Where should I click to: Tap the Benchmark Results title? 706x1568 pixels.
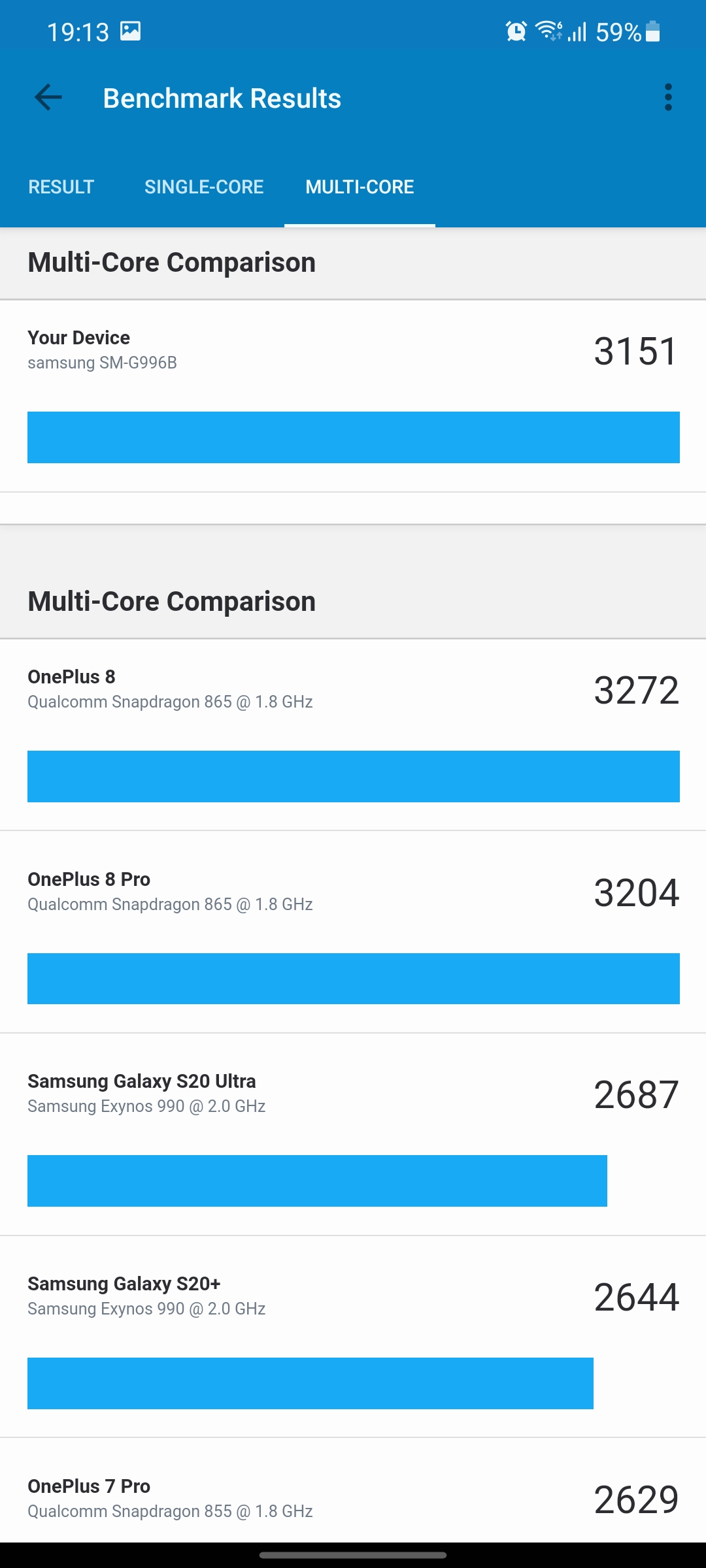click(222, 99)
